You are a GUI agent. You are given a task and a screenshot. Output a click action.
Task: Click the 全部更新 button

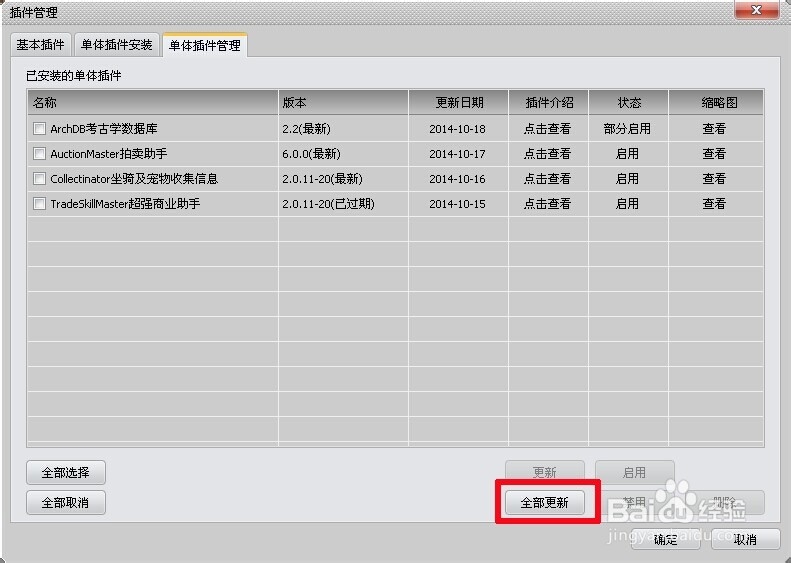tap(545, 502)
